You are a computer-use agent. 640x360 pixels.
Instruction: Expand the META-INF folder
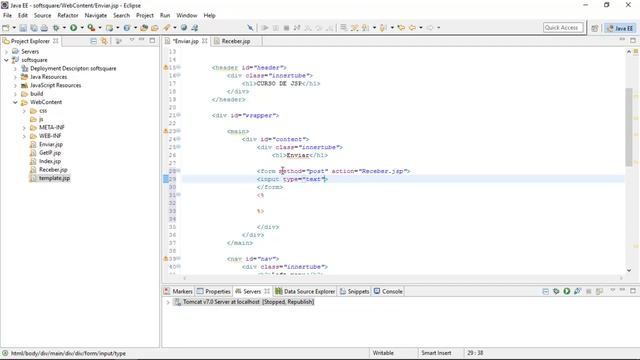tap(24, 128)
